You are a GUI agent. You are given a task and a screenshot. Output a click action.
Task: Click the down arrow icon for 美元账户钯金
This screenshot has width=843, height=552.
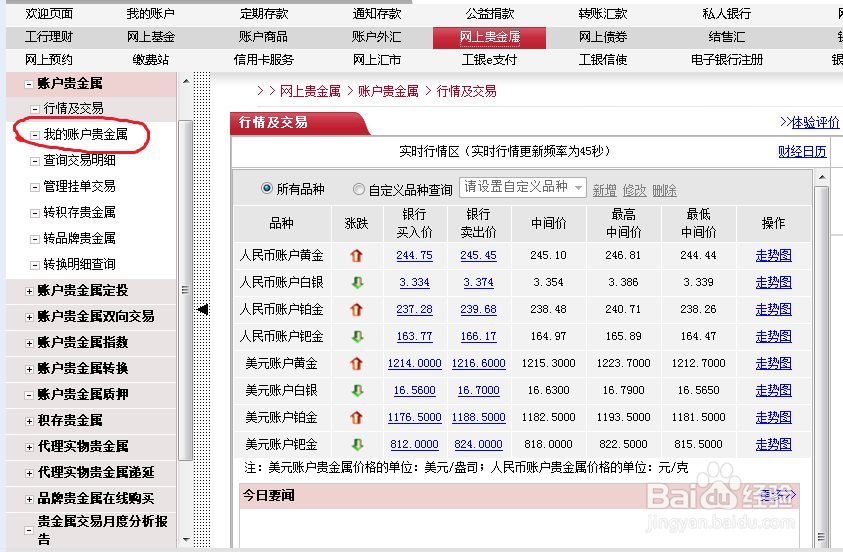pos(357,445)
